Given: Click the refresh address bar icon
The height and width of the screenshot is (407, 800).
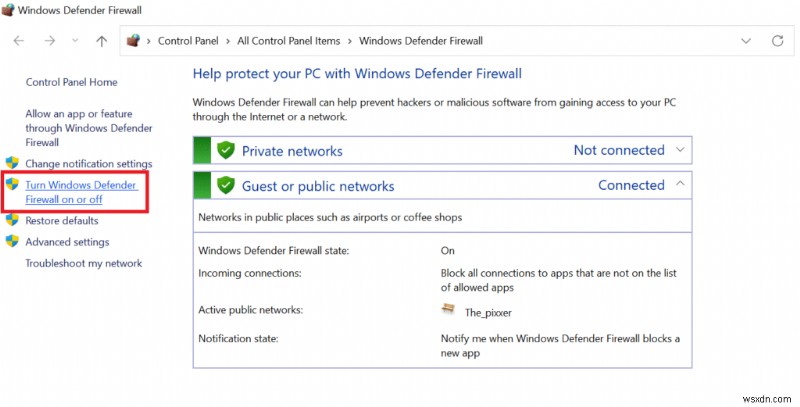Looking at the screenshot, I should coord(777,41).
